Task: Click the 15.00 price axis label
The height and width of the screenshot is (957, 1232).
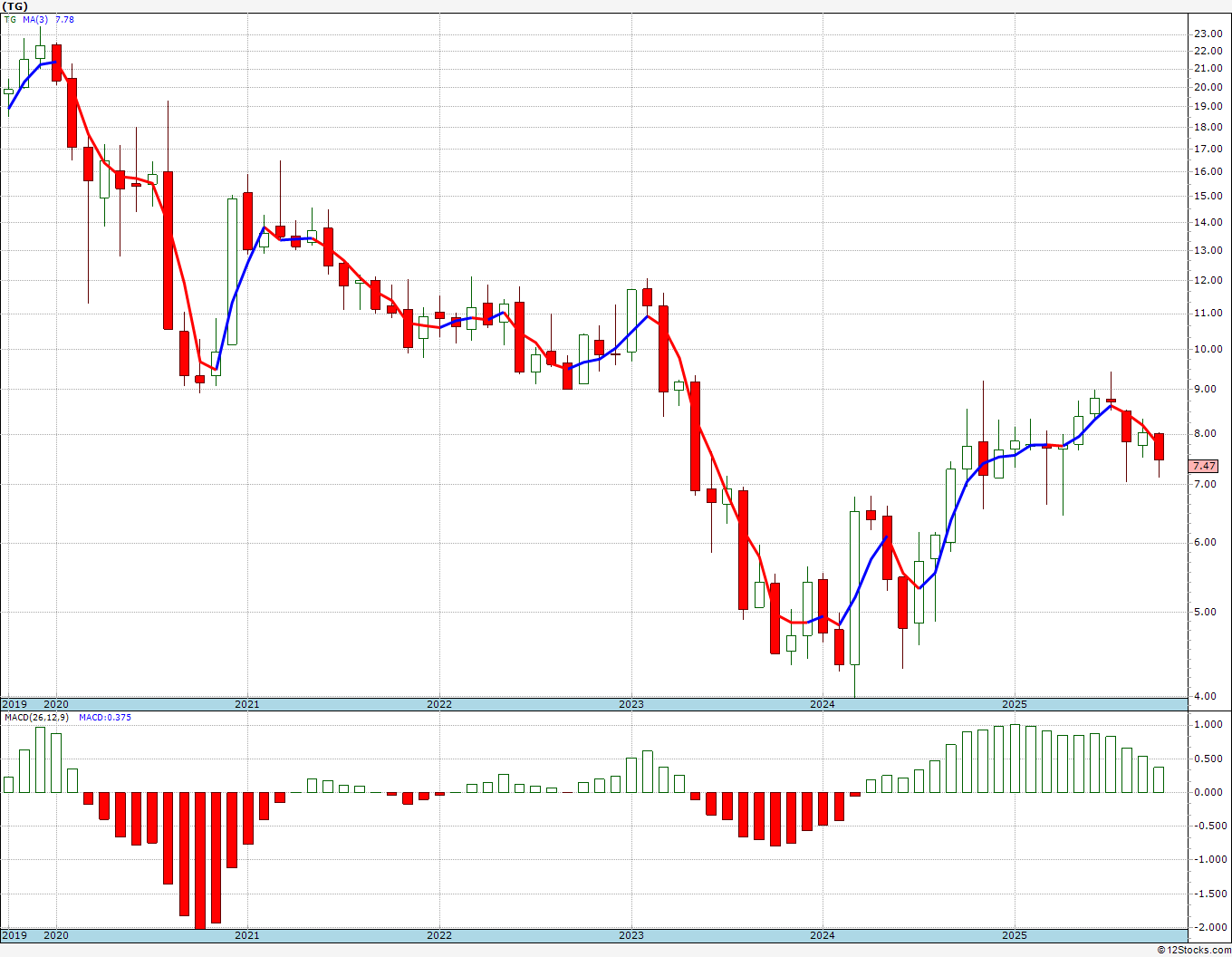Action: click(x=1208, y=196)
